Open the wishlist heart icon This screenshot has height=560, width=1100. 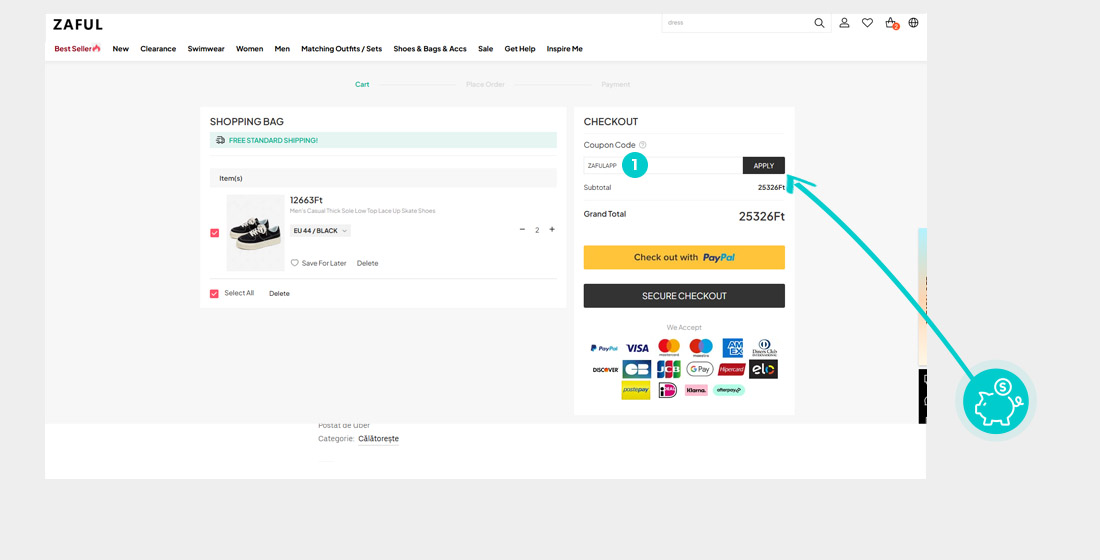coord(867,22)
